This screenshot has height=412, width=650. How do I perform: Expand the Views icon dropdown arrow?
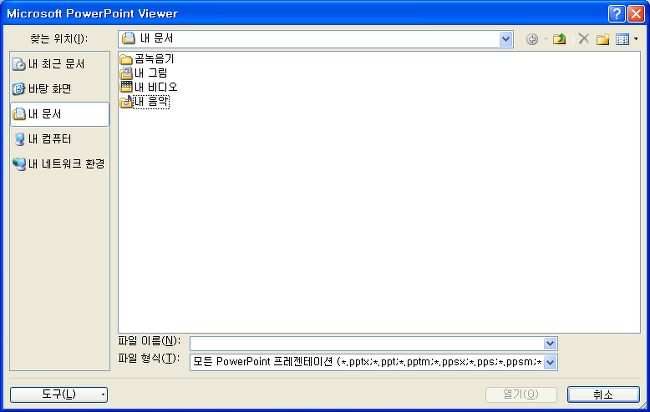[636, 39]
